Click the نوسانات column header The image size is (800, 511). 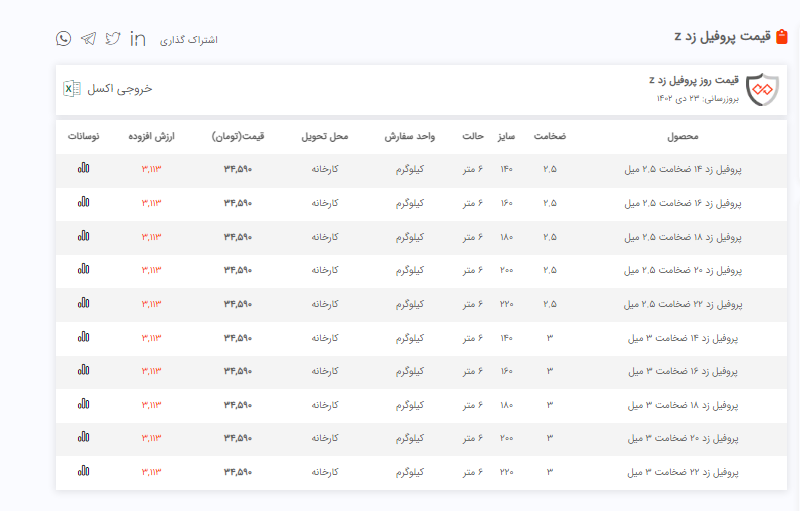click(84, 136)
